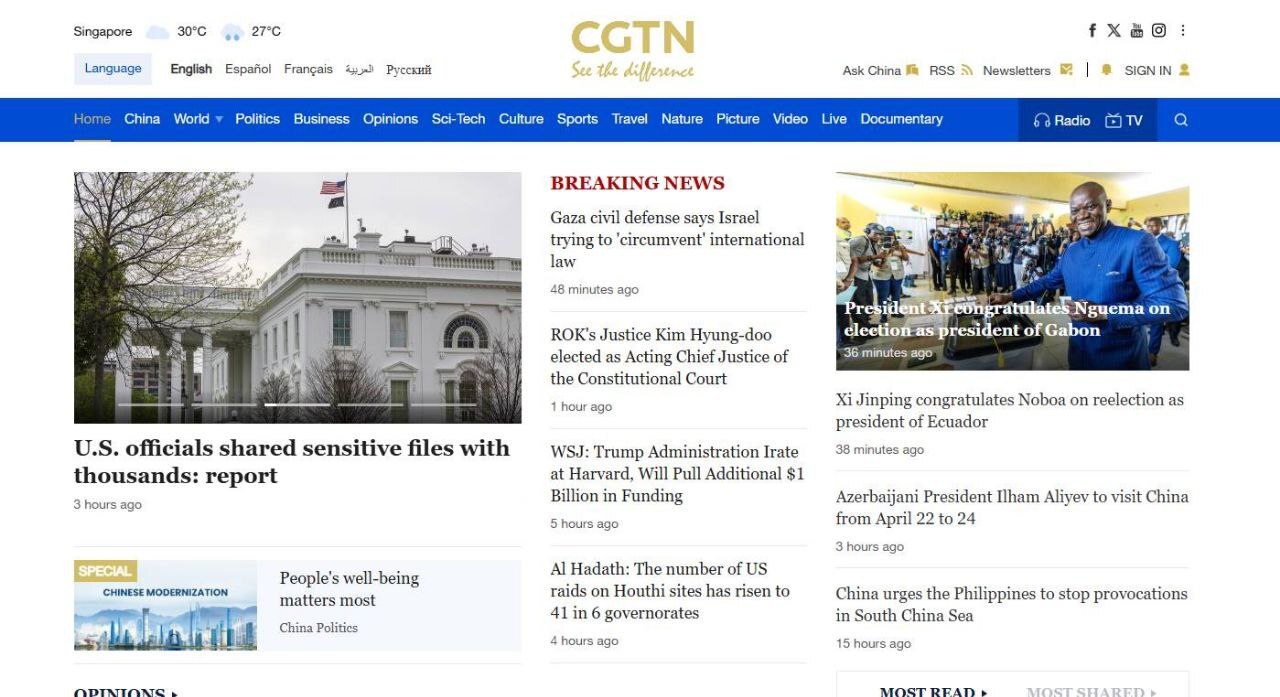Open the YouTube channel icon
Viewport: 1280px width, 697px height.
(x=1136, y=31)
